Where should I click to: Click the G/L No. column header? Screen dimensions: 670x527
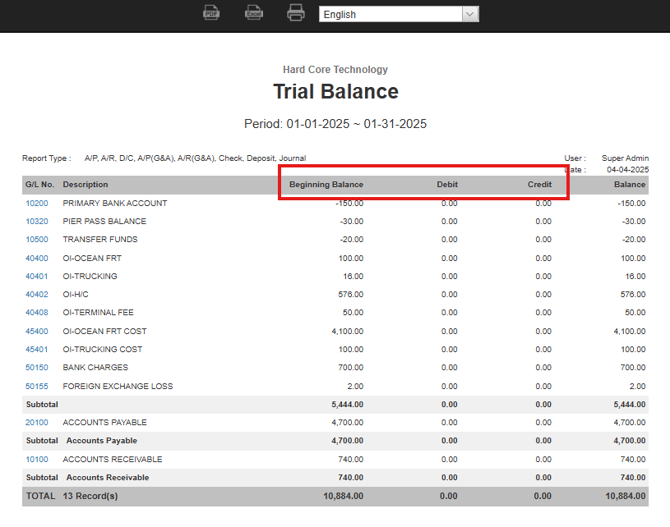click(40, 185)
